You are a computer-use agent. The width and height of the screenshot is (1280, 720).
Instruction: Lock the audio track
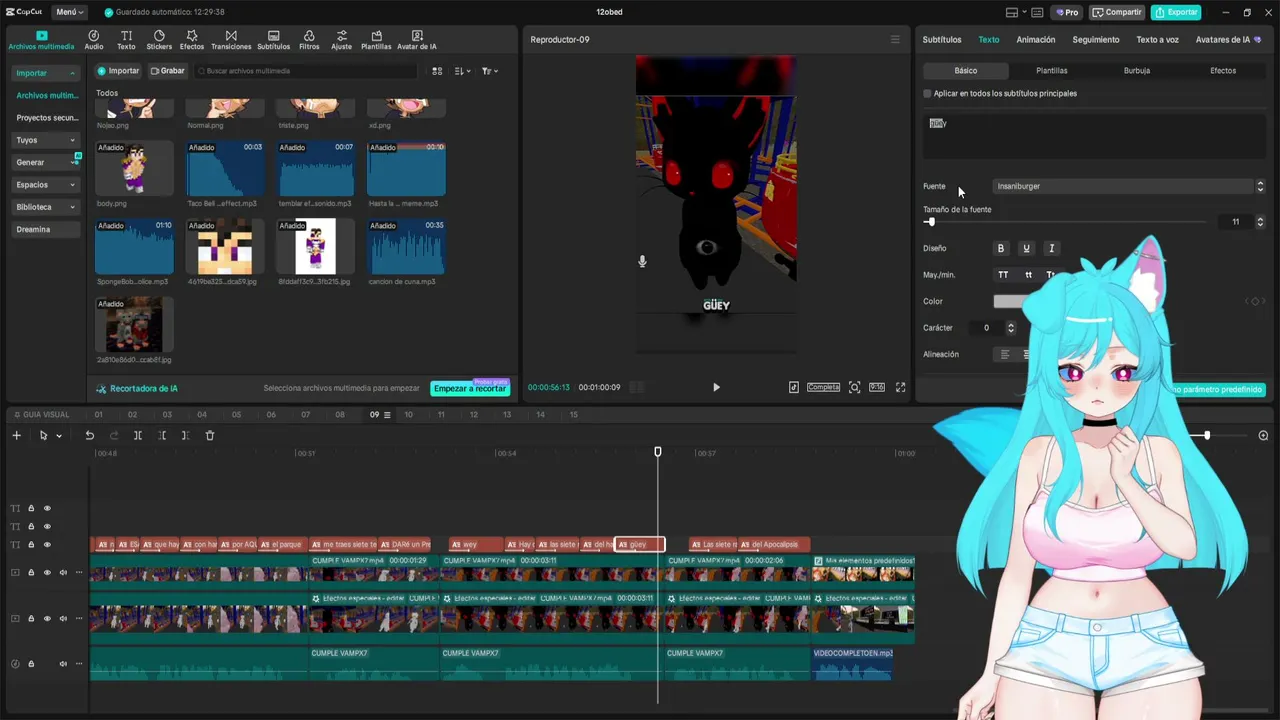click(31, 664)
